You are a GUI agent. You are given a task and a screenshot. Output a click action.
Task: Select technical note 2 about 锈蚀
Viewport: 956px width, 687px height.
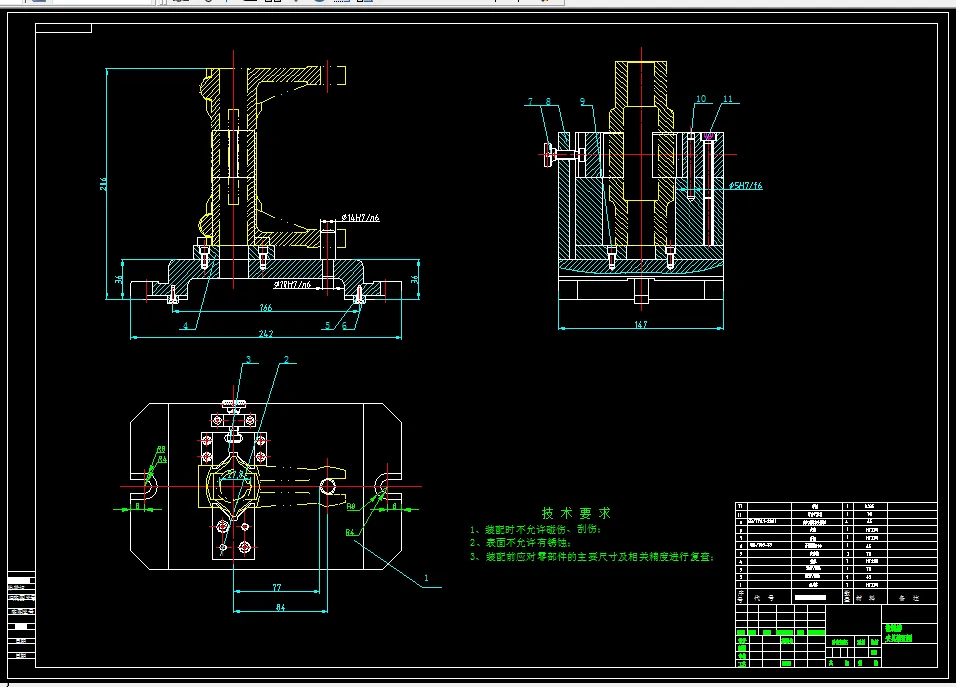[x=520, y=543]
